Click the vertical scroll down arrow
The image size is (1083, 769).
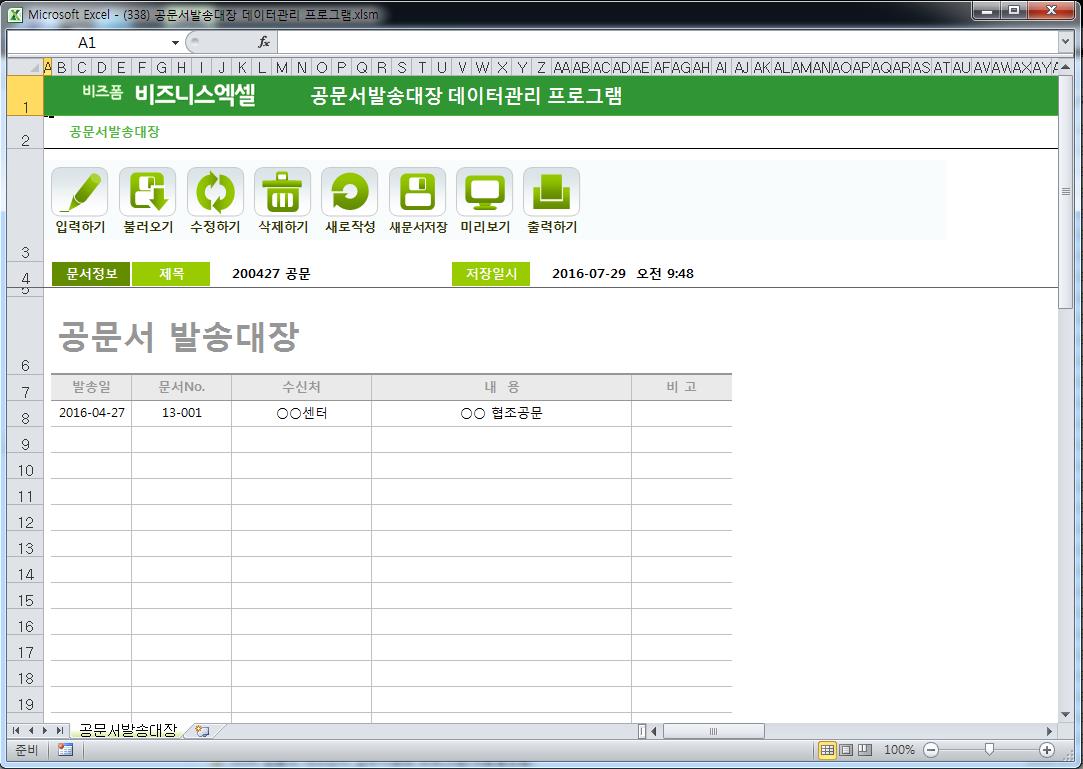click(x=1065, y=714)
